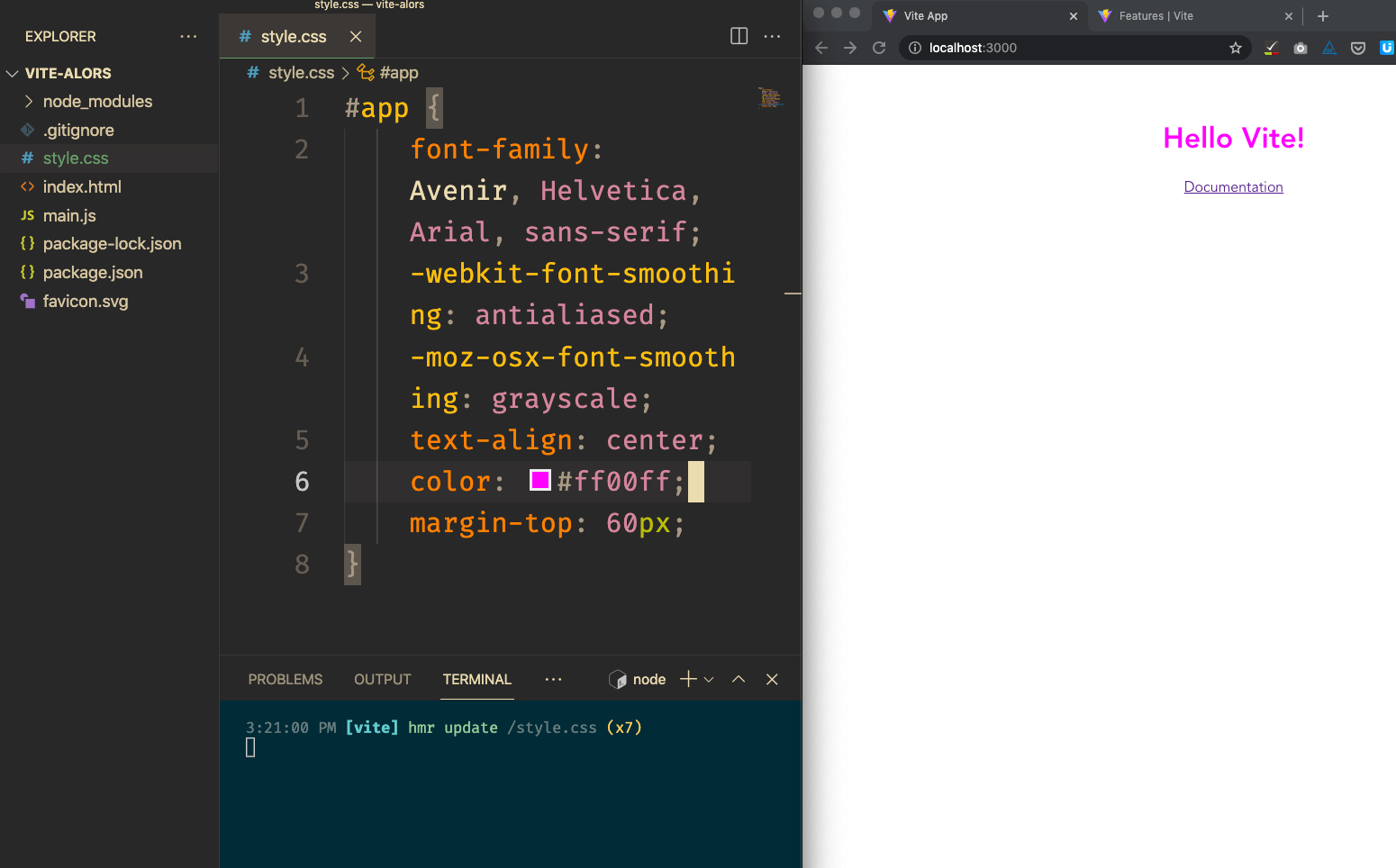The image size is (1396, 868).
Task: Bookmark the page with the star
Action: click(1236, 48)
